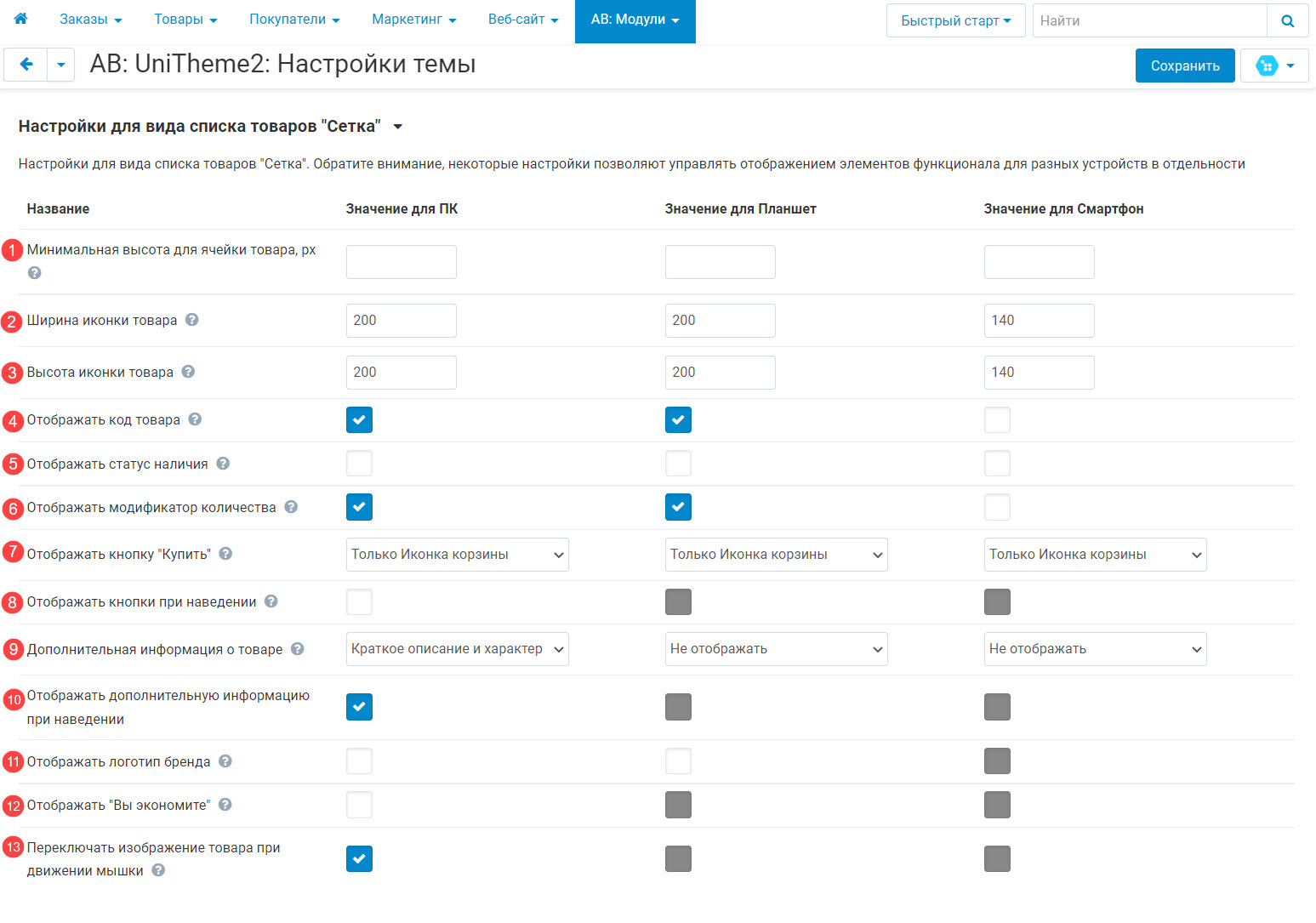Open help for buttons on hover
Image resolution: width=1316 pixels, height=923 pixels.
coord(271,601)
